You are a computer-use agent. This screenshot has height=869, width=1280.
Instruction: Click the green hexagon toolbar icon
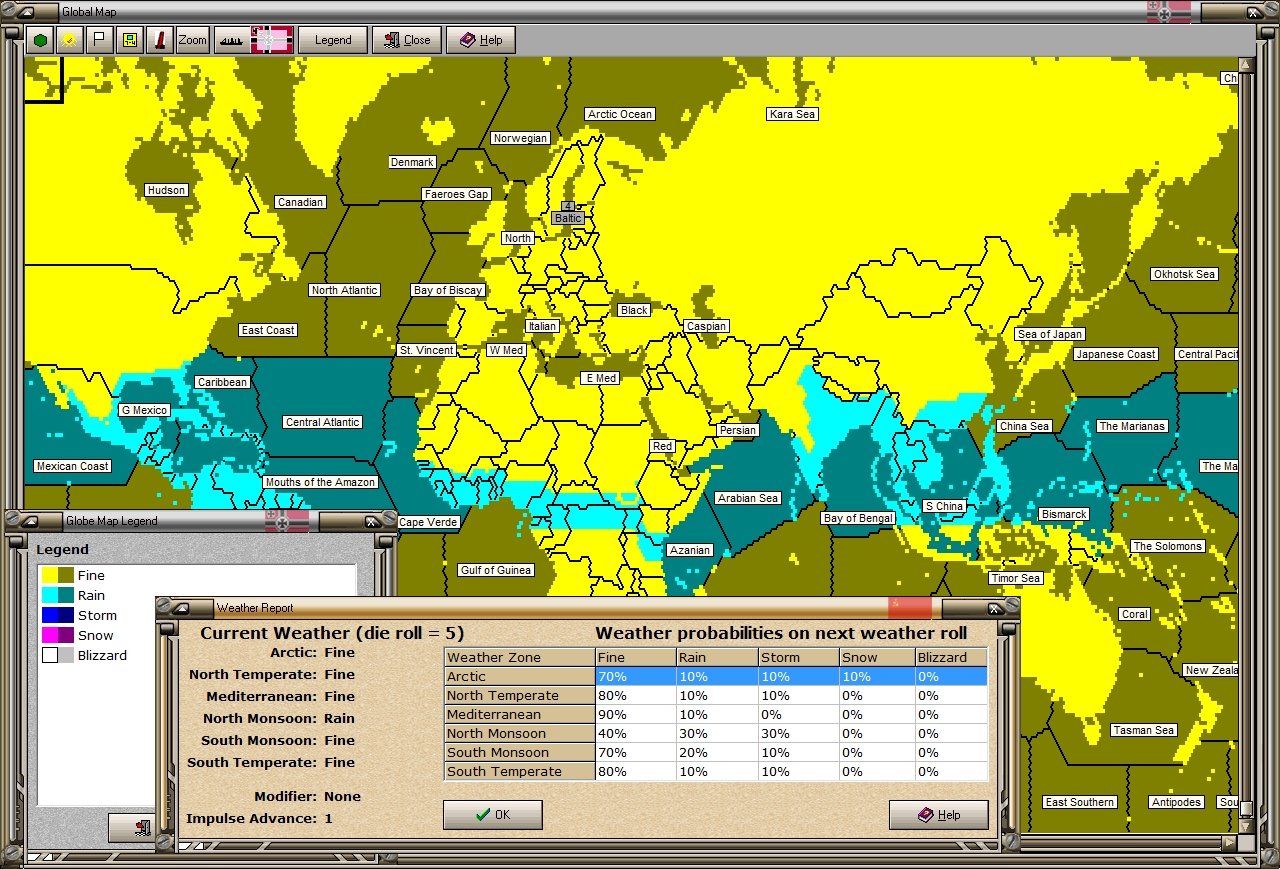click(x=40, y=40)
